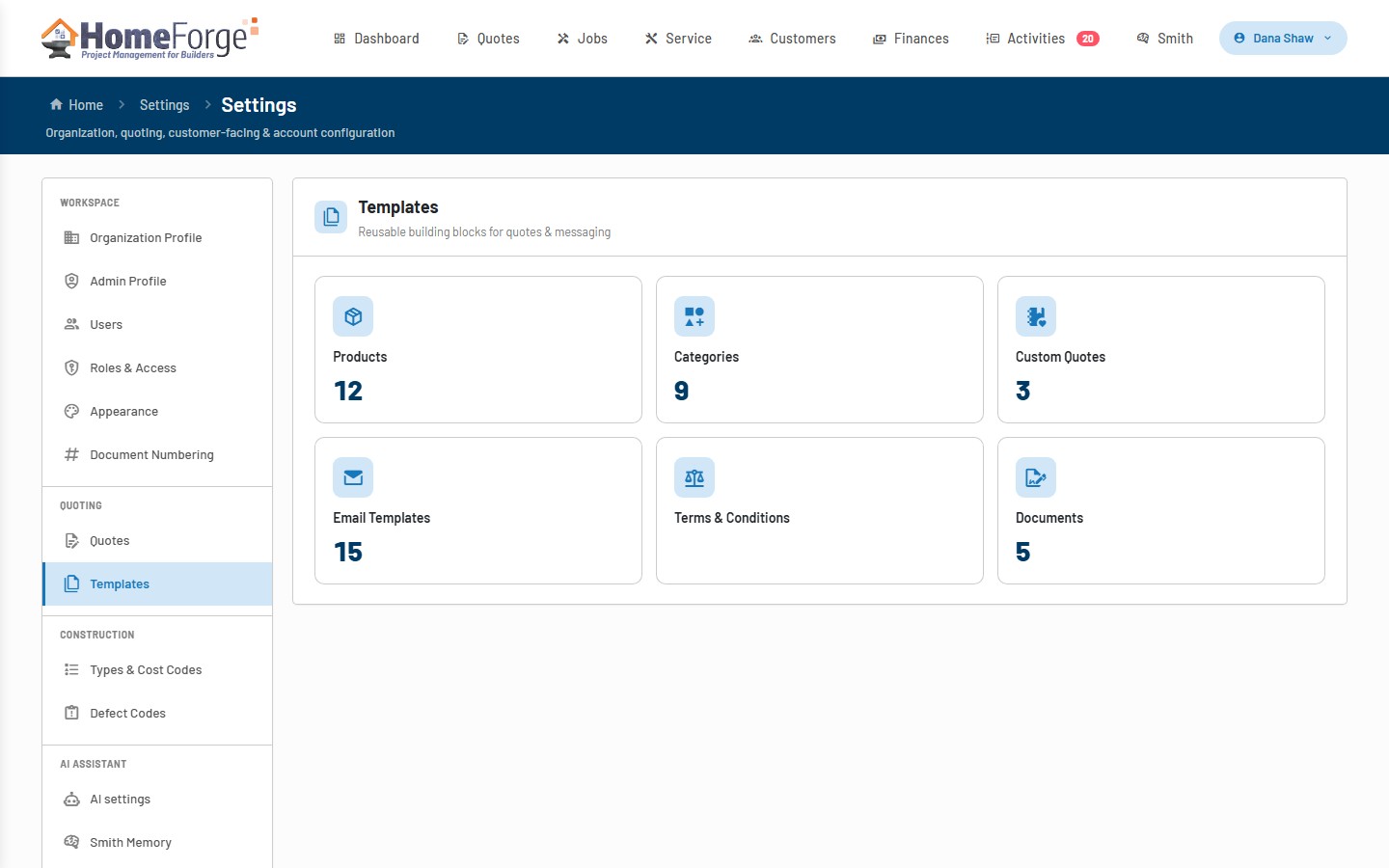Click the Products count 12
The width and height of the screenshot is (1389, 868).
(x=348, y=391)
